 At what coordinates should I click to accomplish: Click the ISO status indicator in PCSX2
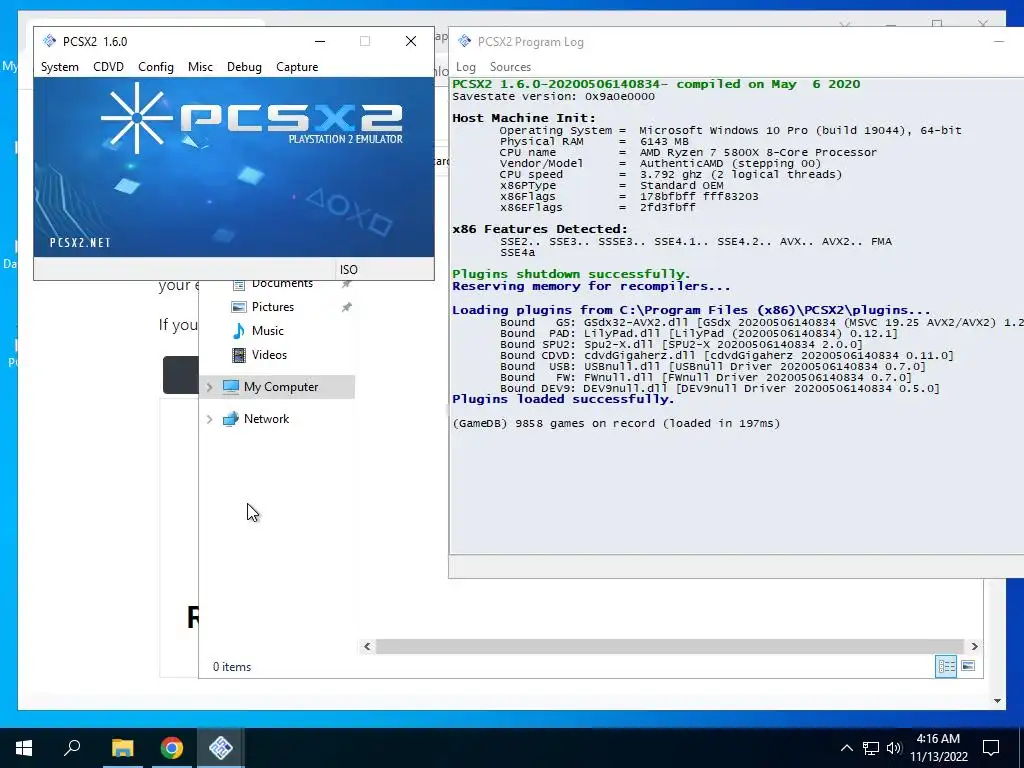[349, 270]
